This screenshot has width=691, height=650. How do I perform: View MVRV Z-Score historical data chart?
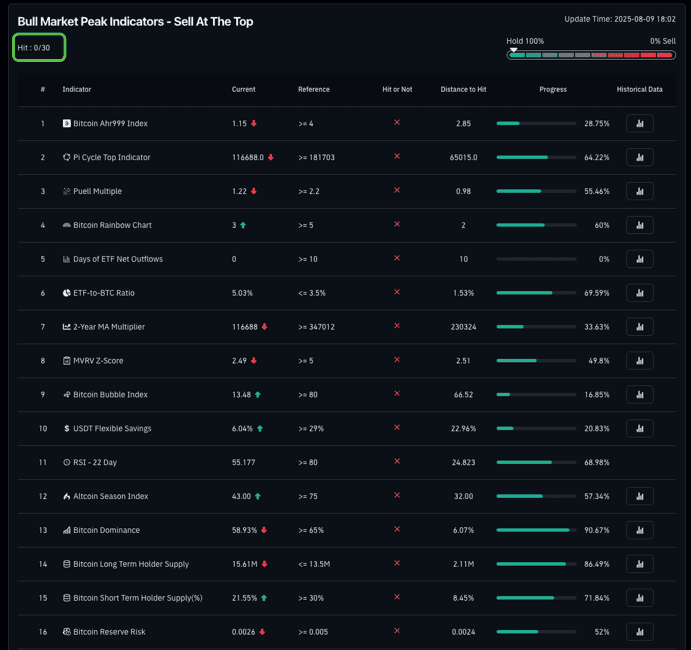click(x=639, y=360)
